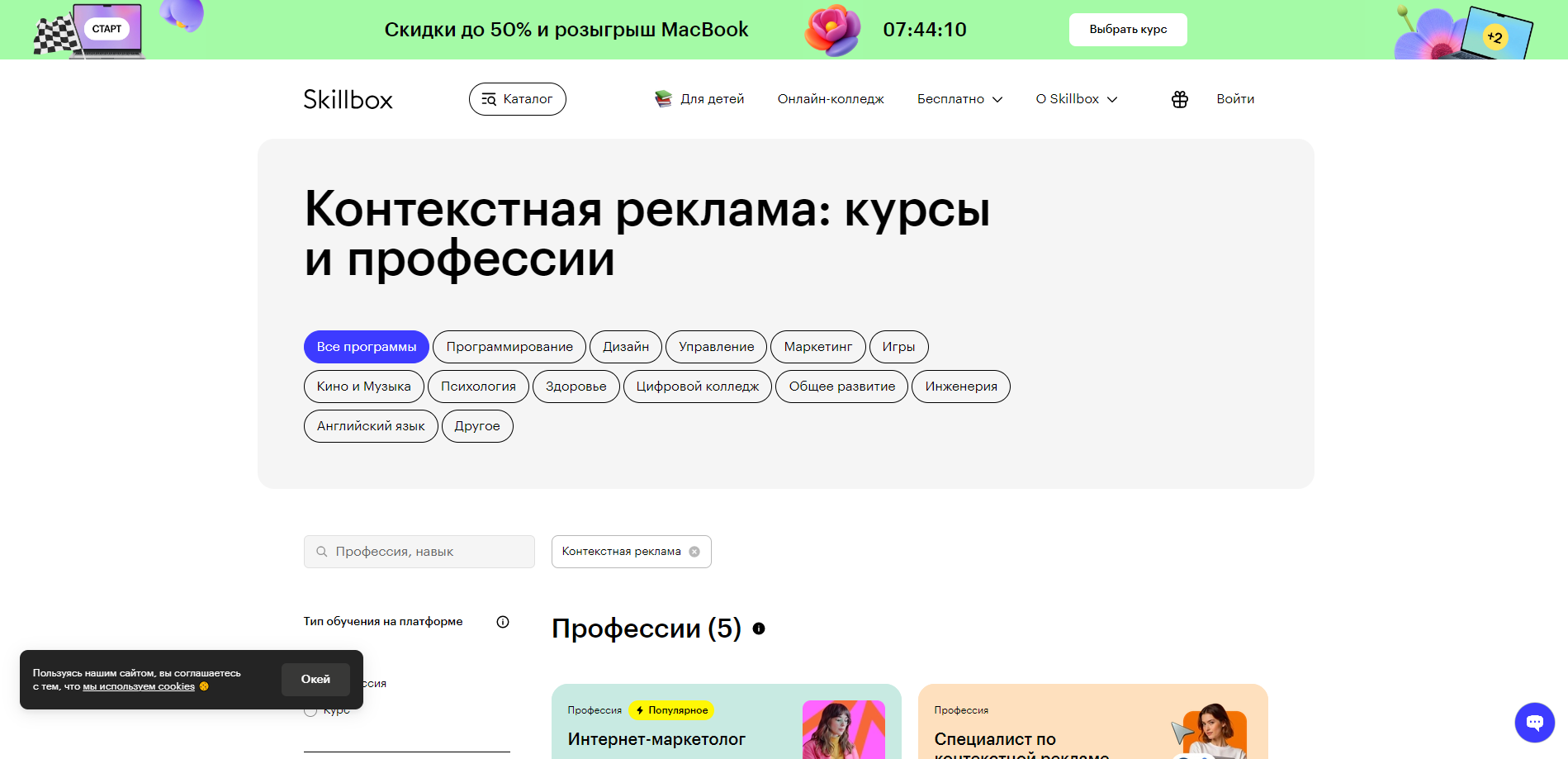Select the Дизайн category
The width and height of the screenshot is (1568, 759).
[x=626, y=347]
